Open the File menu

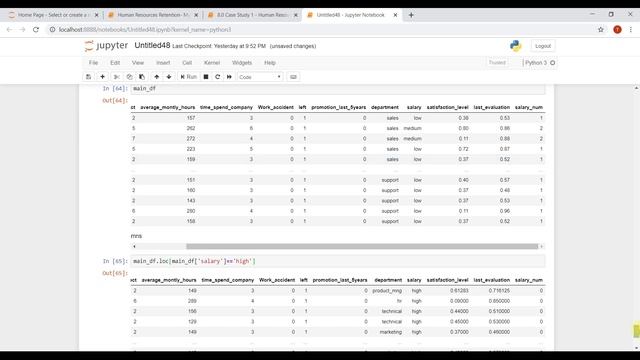pos(93,63)
